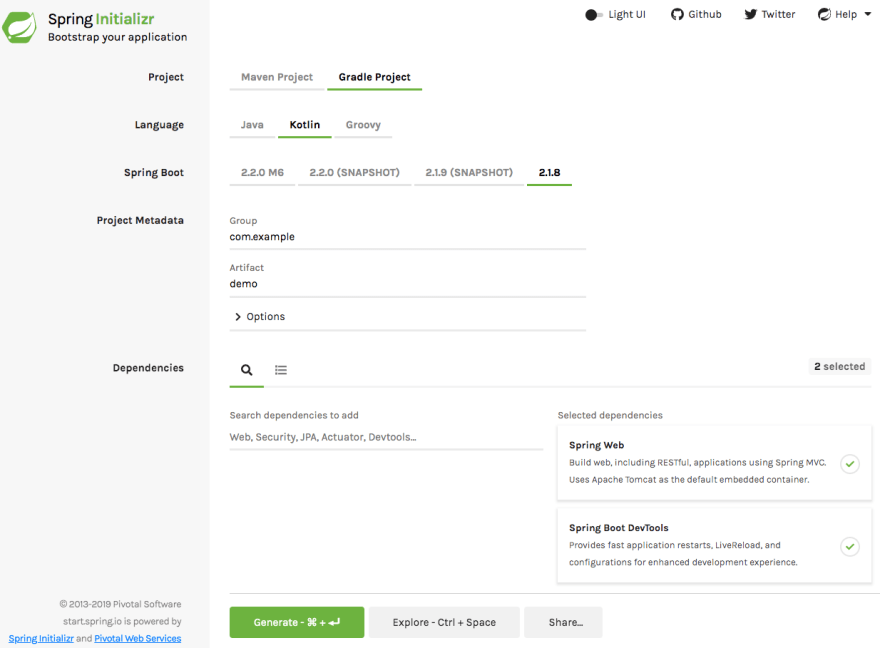Remove Spring Web dependency checkmark
The image size is (880, 648).
[850, 464]
